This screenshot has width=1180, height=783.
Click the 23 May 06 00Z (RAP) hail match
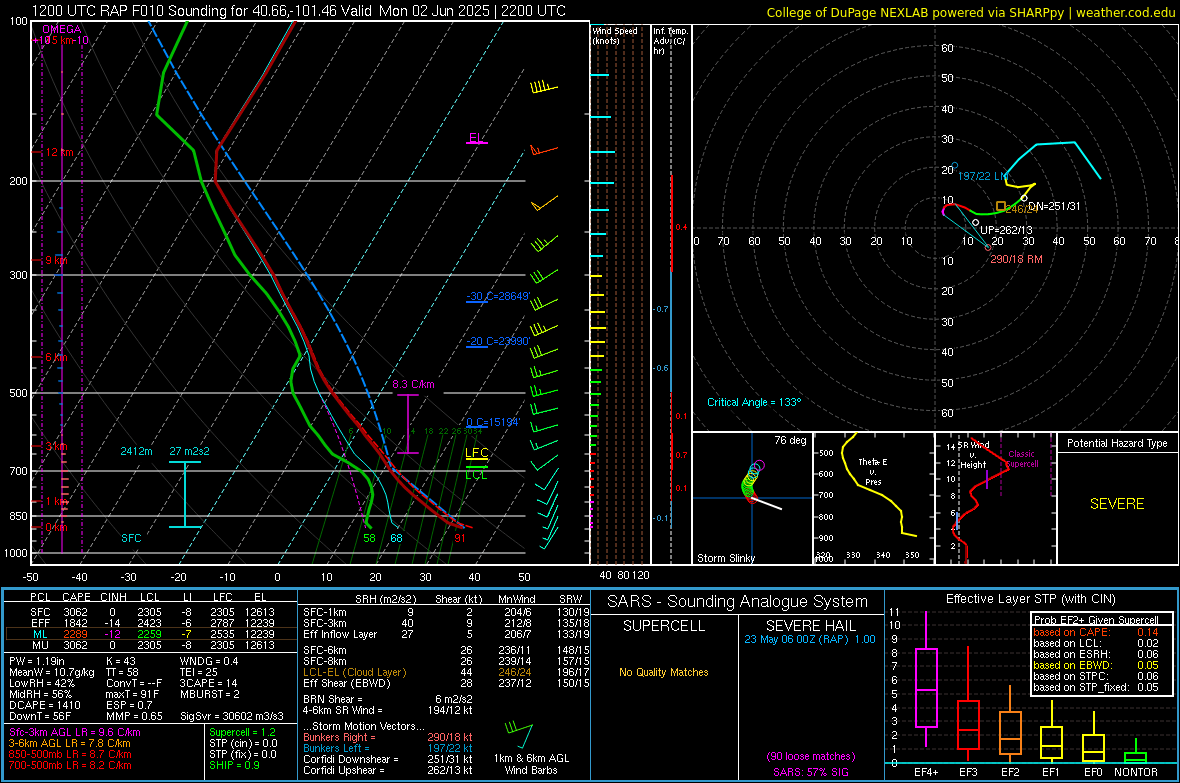pos(810,639)
